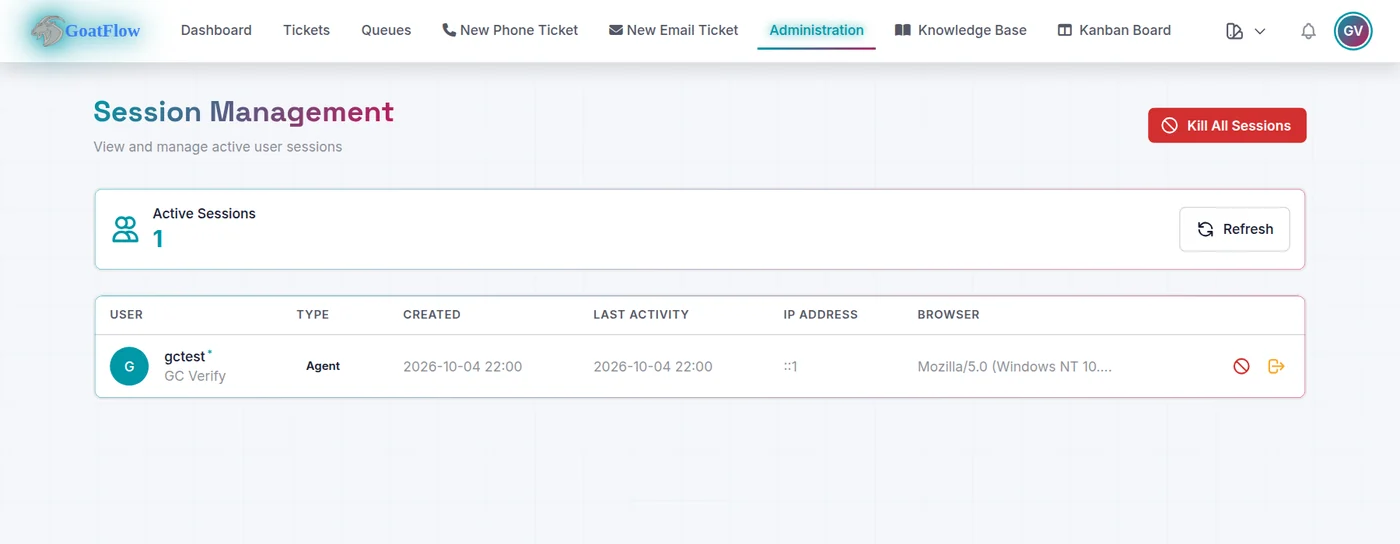This screenshot has width=1400, height=544.
Task: Open the Tickets menu
Action: click(306, 30)
